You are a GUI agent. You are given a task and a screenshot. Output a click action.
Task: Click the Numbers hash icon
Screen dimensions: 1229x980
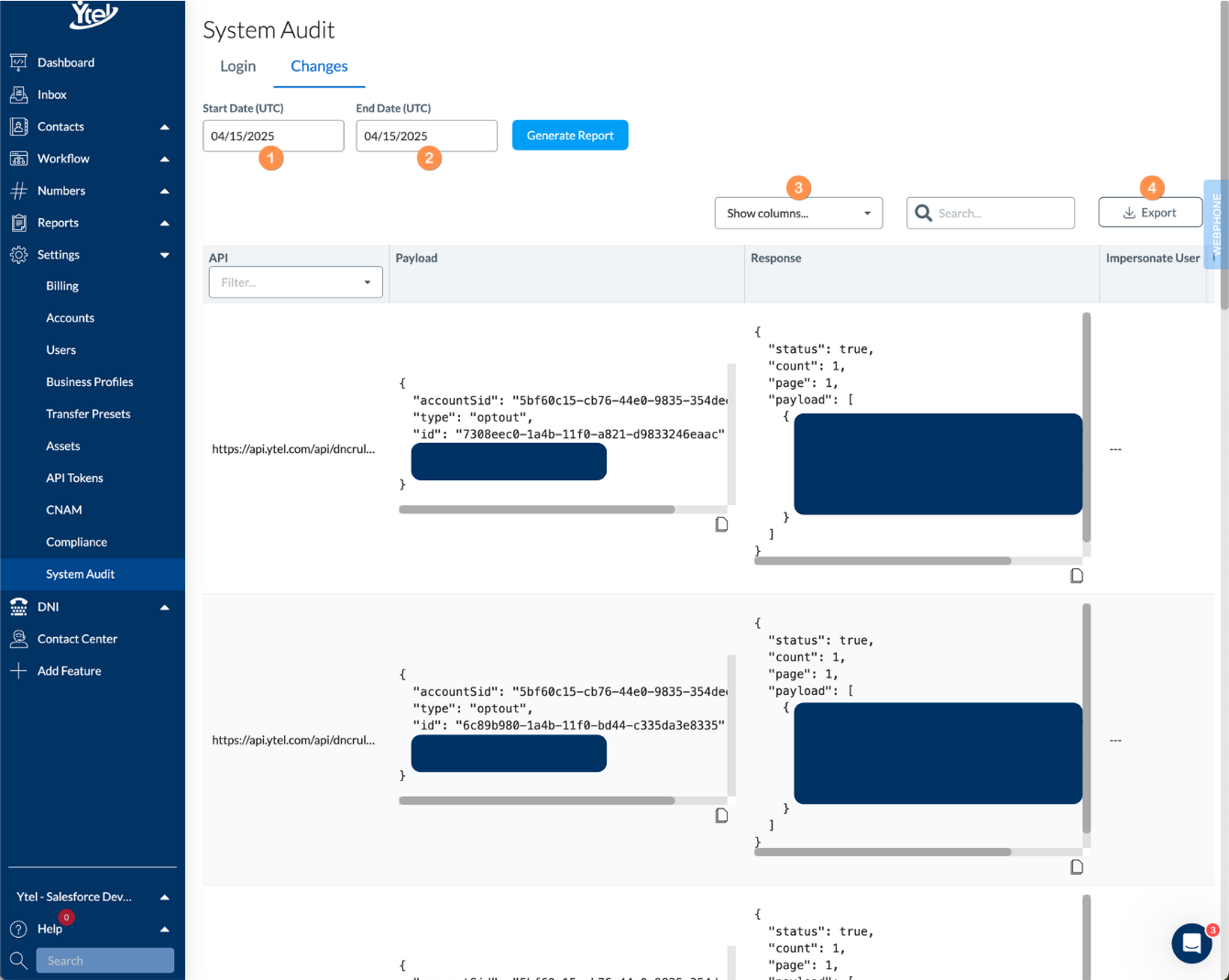18,191
